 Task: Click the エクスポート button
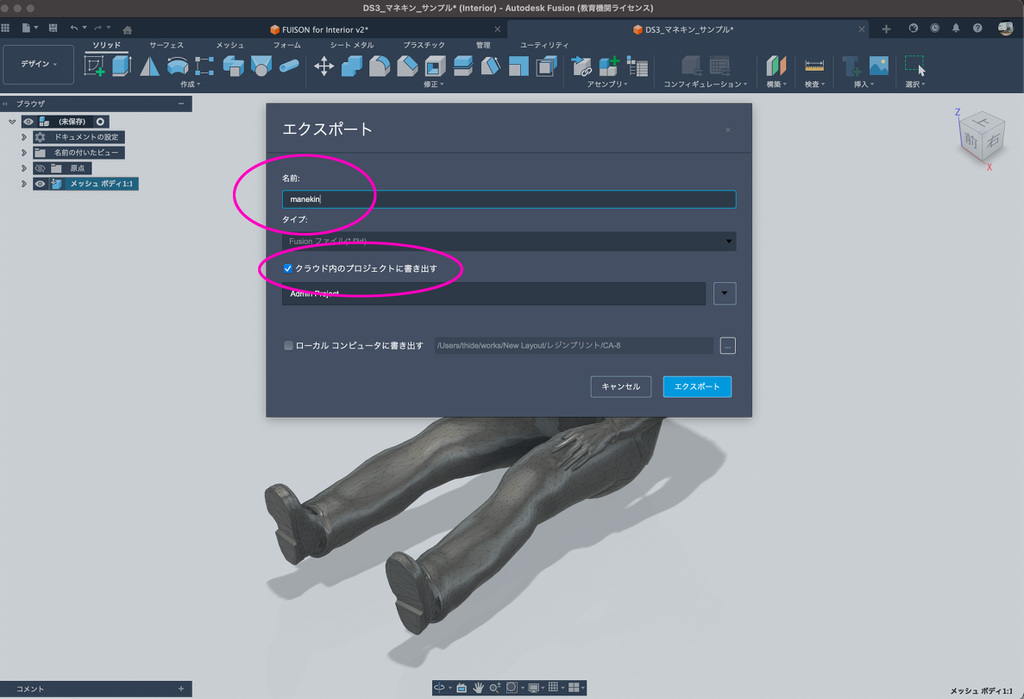[x=697, y=386]
